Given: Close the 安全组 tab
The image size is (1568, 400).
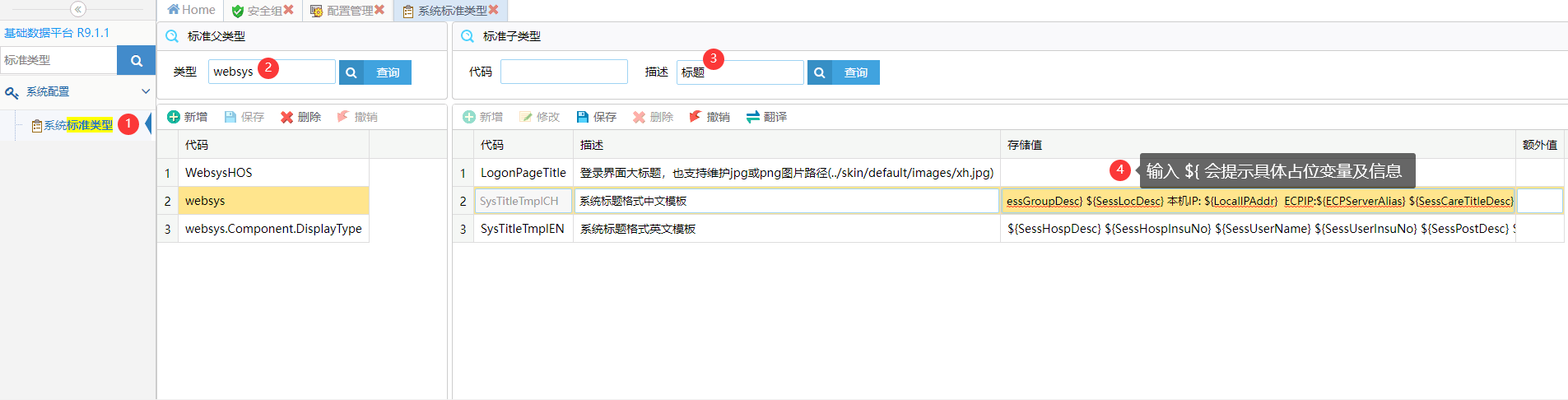Looking at the screenshot, I should pos(289,10).
